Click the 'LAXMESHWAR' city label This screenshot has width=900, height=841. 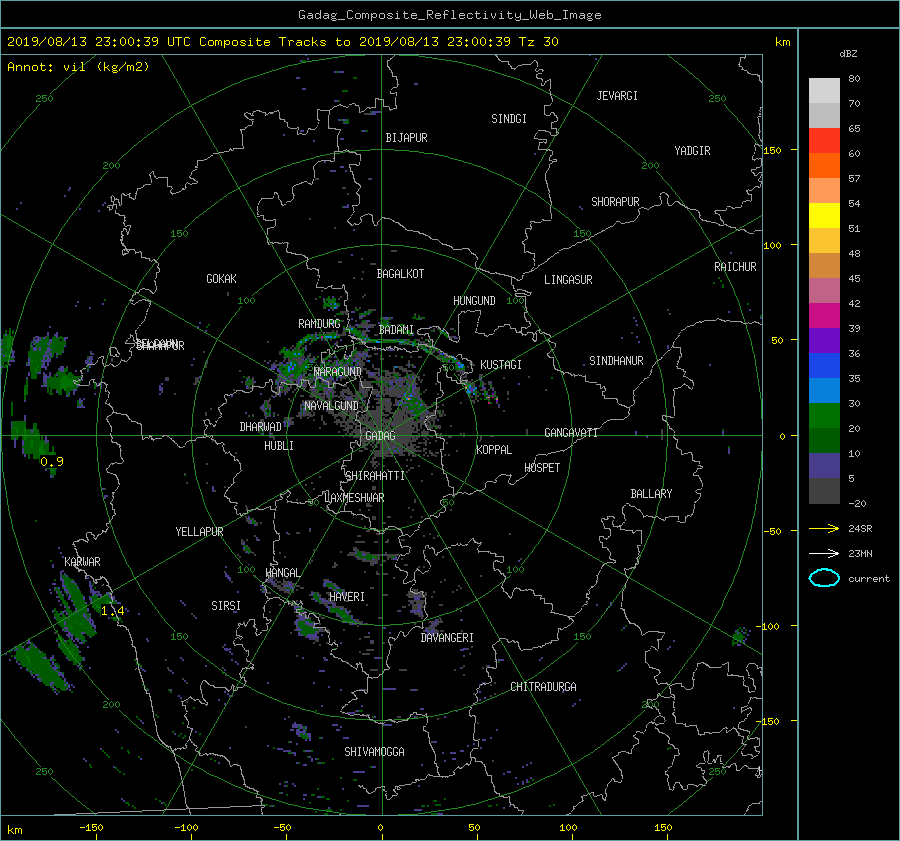pyautogui.click(x=354, y=498)
